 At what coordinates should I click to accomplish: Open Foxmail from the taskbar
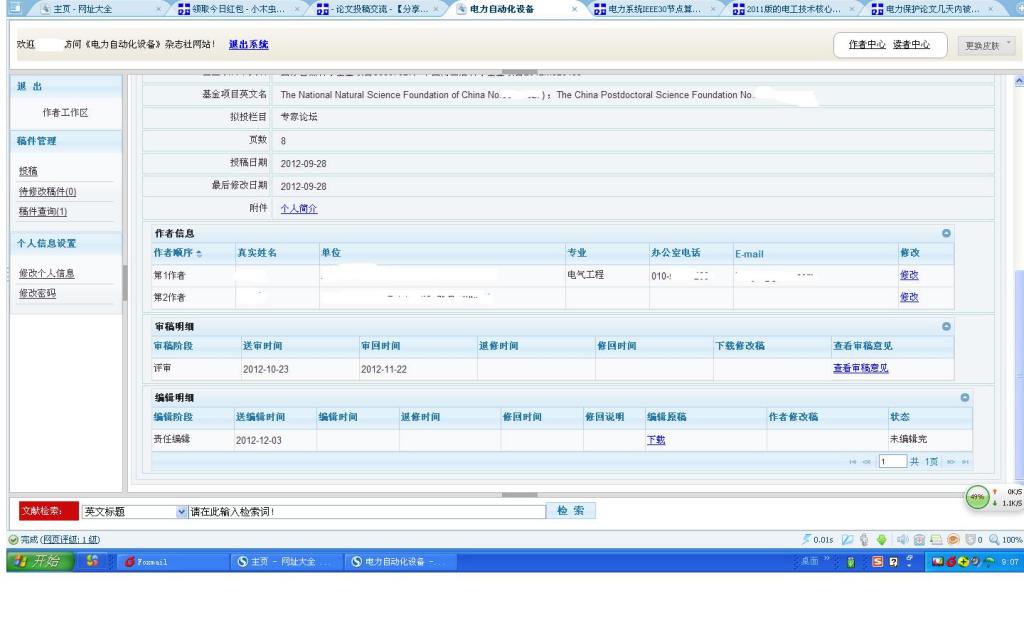click(x=172, y=562)
